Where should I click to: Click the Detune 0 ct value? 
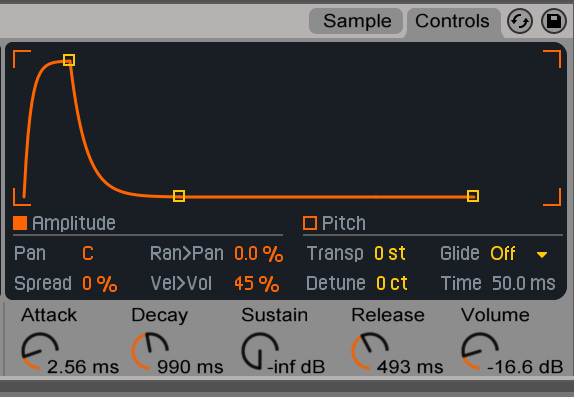tap(392, 283)
